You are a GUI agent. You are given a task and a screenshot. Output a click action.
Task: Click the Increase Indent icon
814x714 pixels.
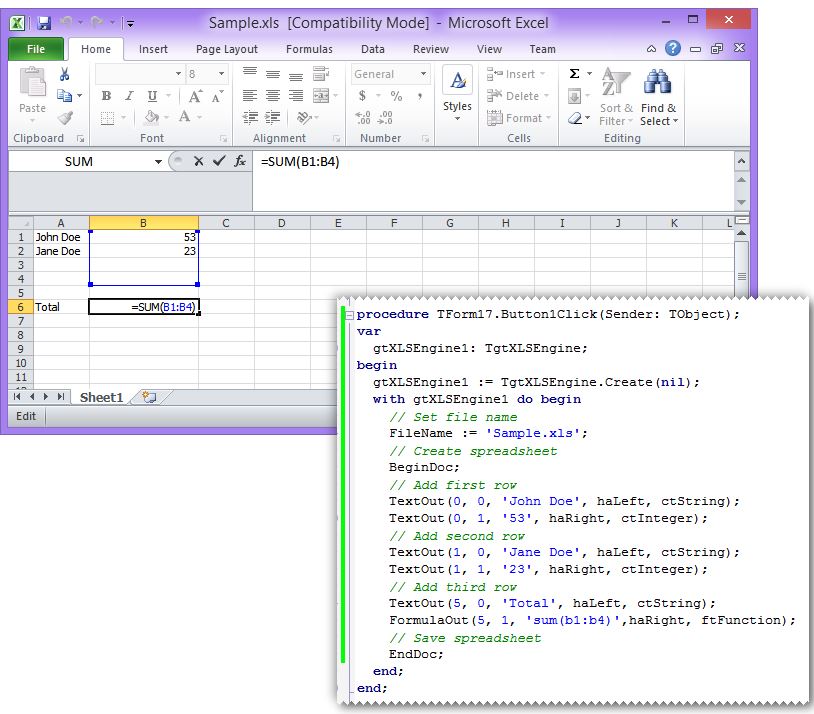[273, 118]
